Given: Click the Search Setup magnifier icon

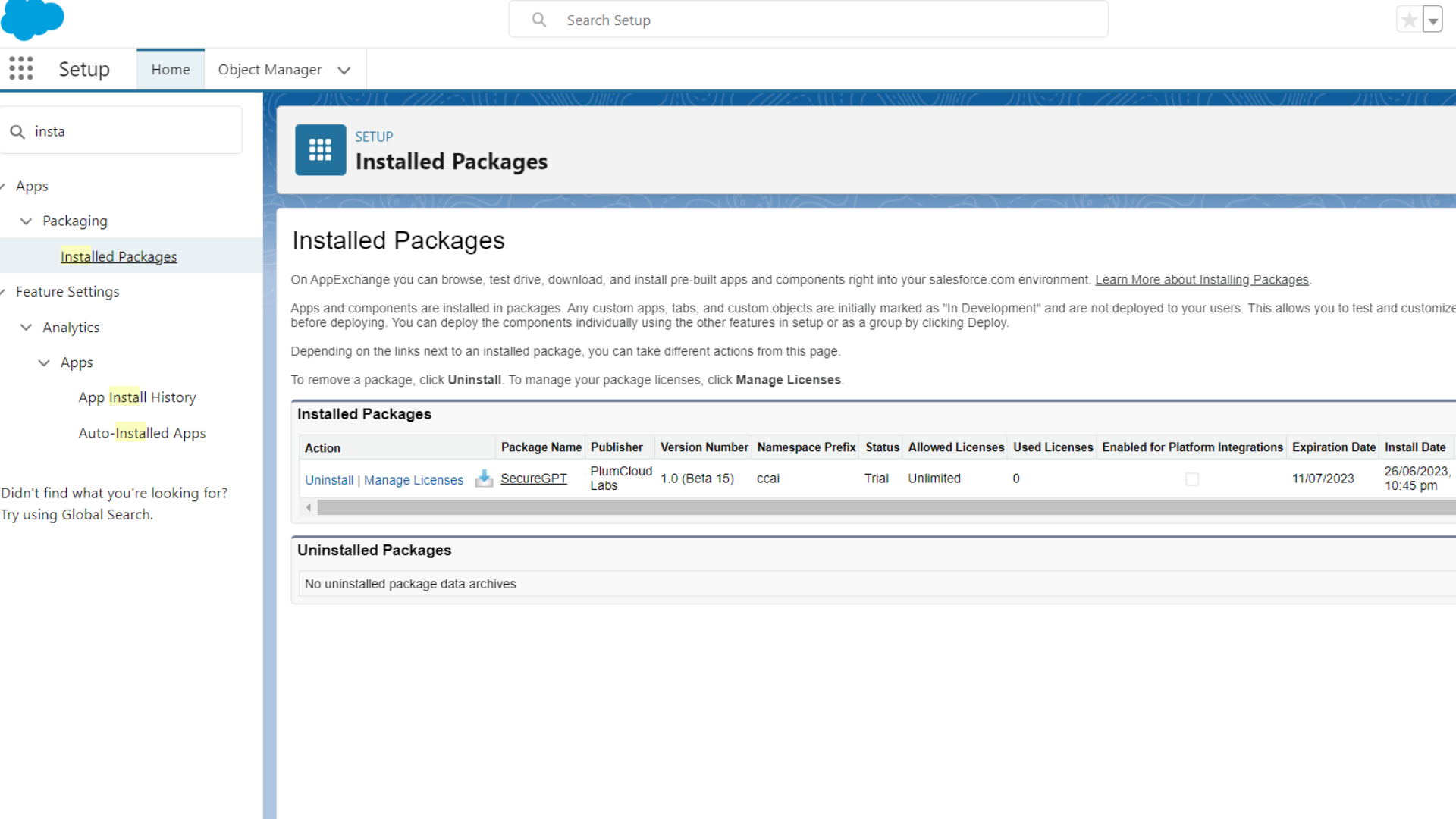Looking at the screenshot, I should (x=539, y=20).
